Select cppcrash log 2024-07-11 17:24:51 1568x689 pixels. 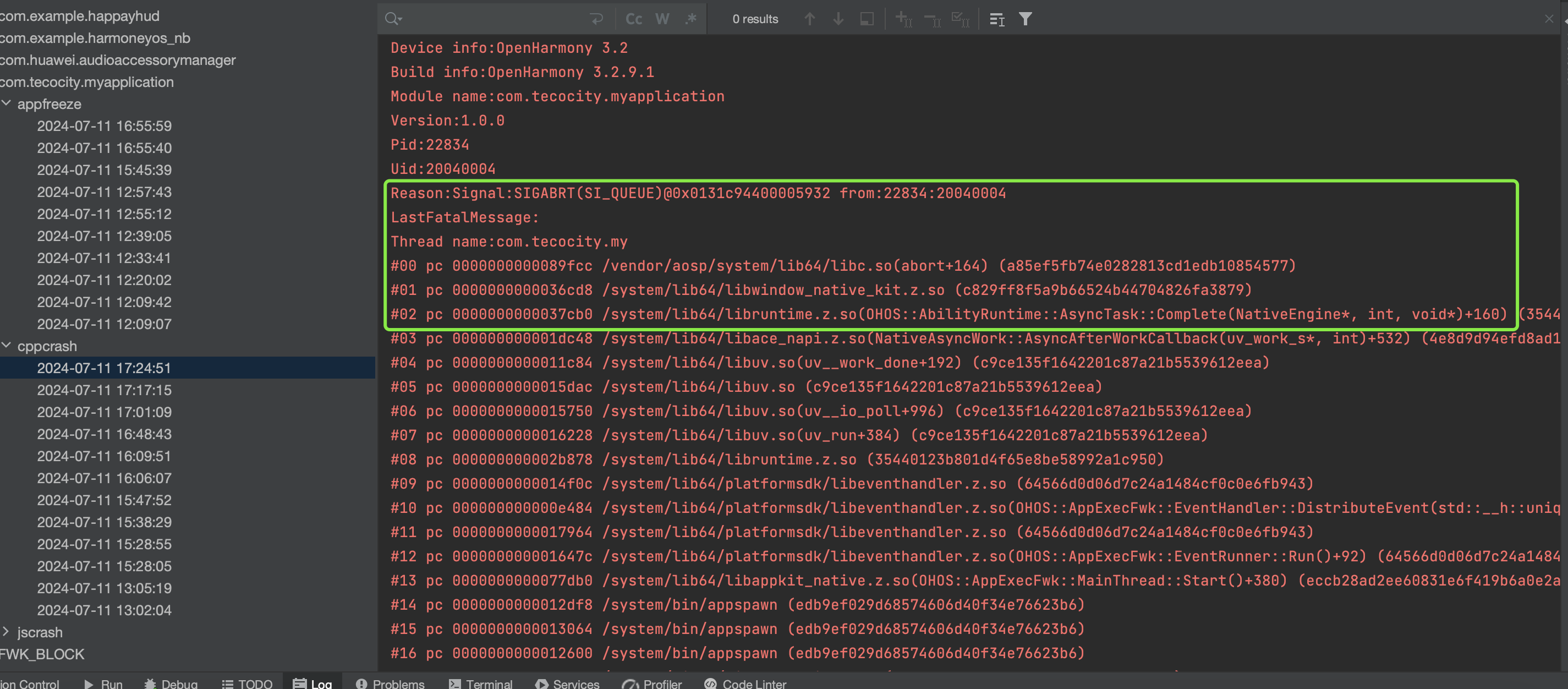(104, 368)
